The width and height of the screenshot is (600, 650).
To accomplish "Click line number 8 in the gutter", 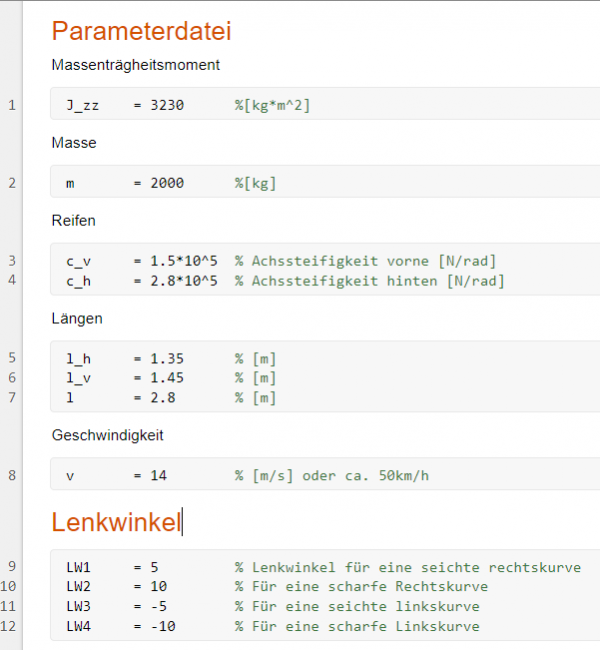I will (12, 475).
